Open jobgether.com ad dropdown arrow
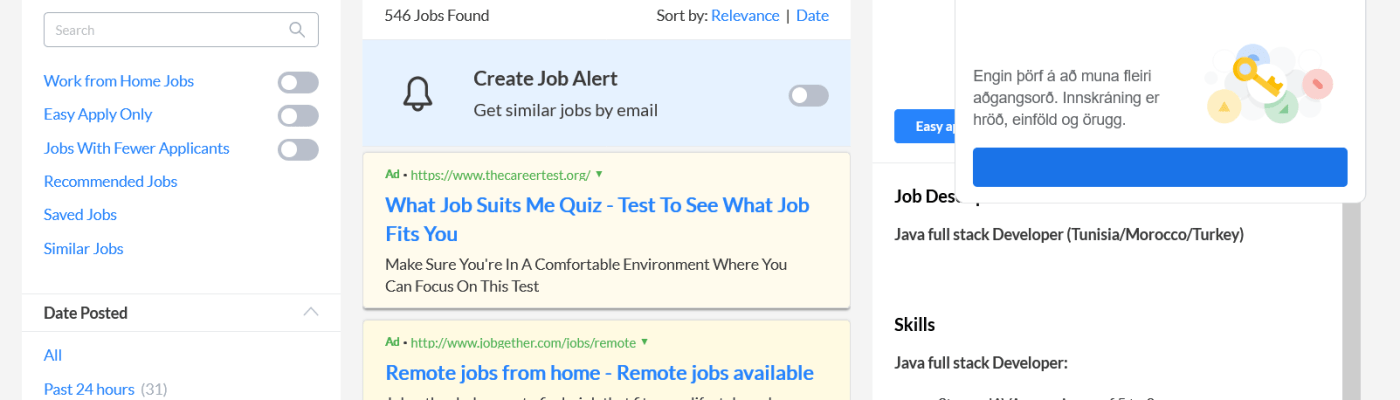This screenshot has height=400, width=1400. (x=645, y=342)
